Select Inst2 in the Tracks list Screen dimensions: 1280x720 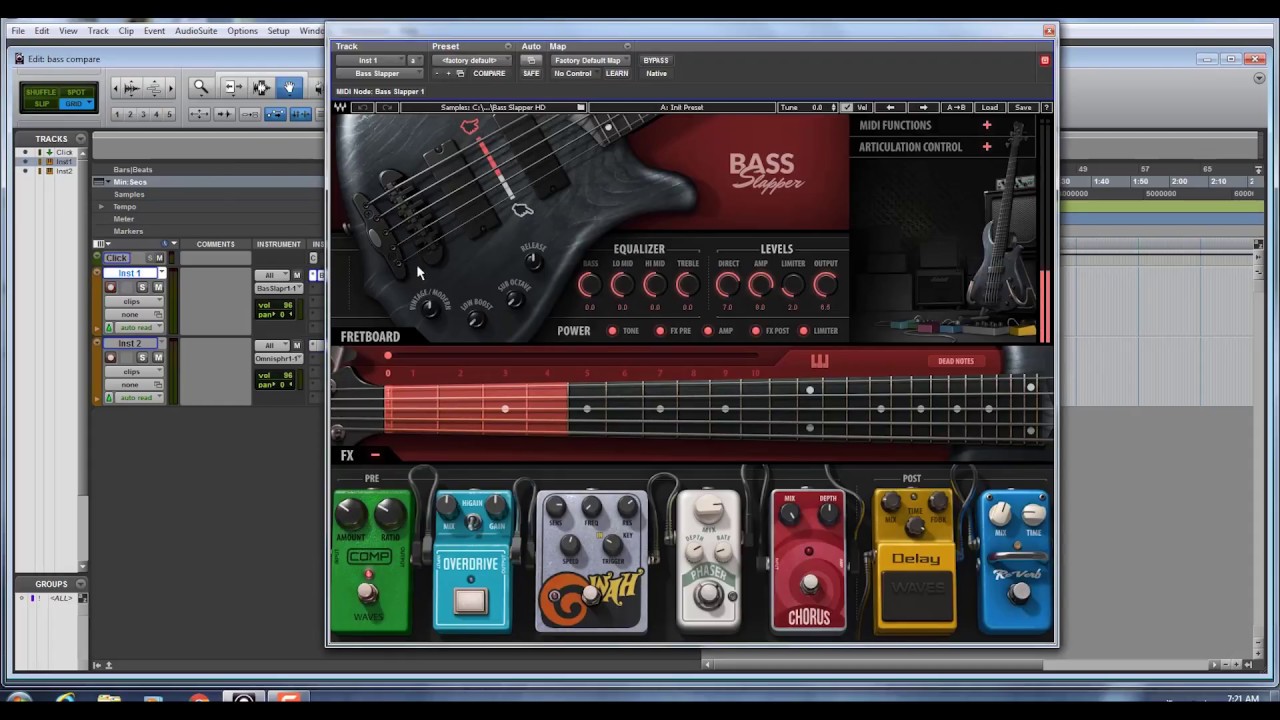(x=64, y=171)
